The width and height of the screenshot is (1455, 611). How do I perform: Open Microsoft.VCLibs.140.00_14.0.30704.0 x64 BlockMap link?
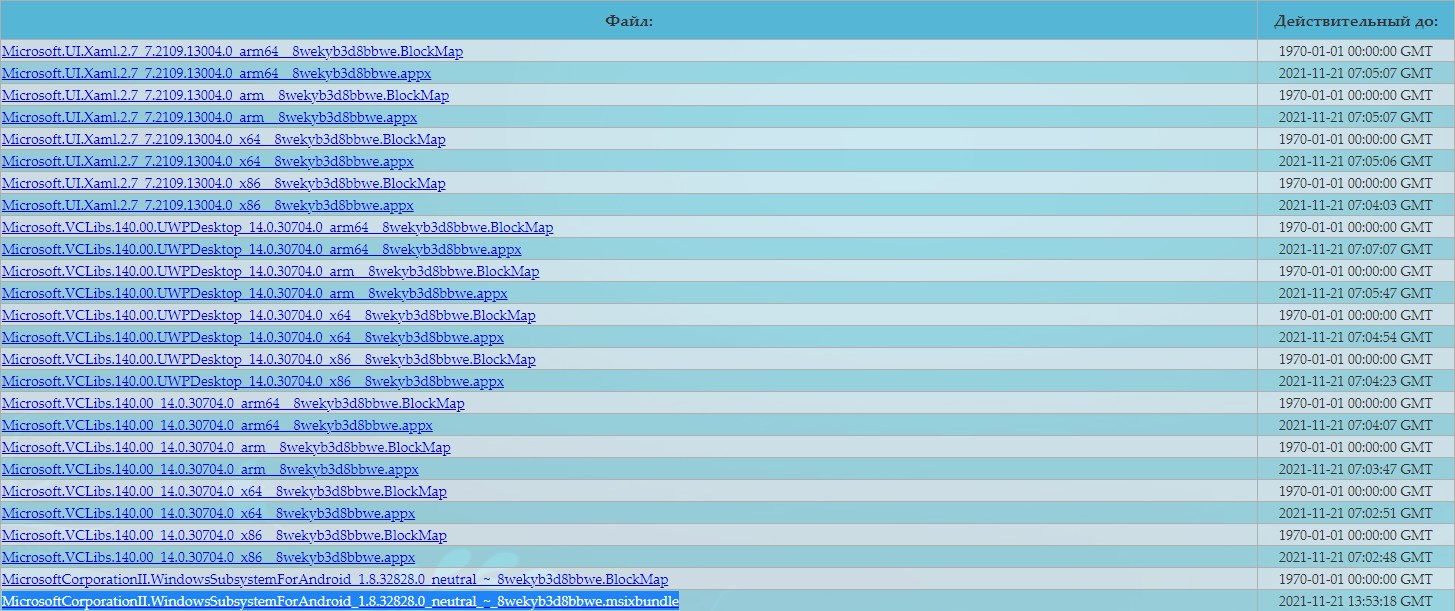(x=225, y=491)
